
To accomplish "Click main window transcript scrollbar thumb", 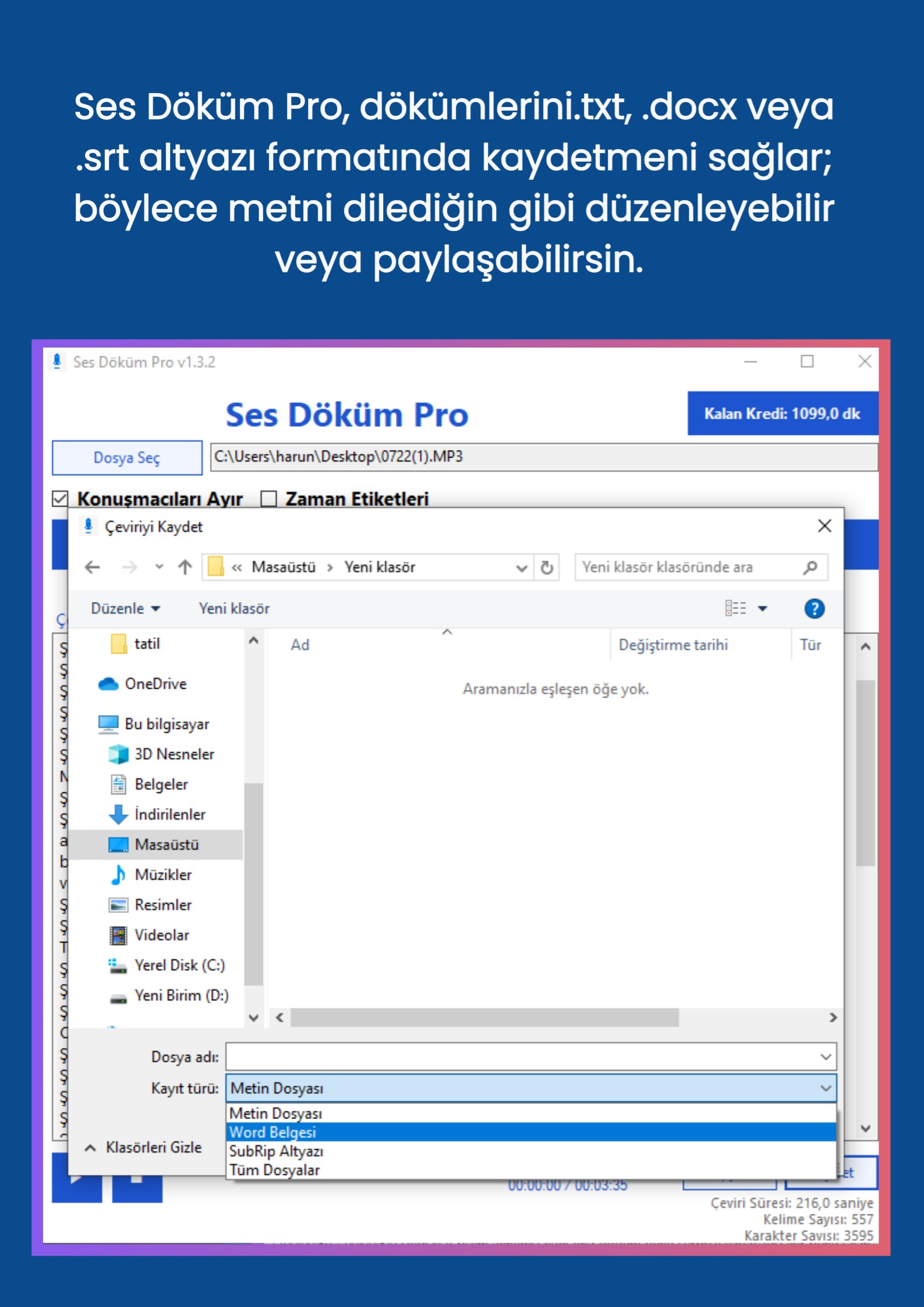I will pyautogui.click(x=865, y=773).
